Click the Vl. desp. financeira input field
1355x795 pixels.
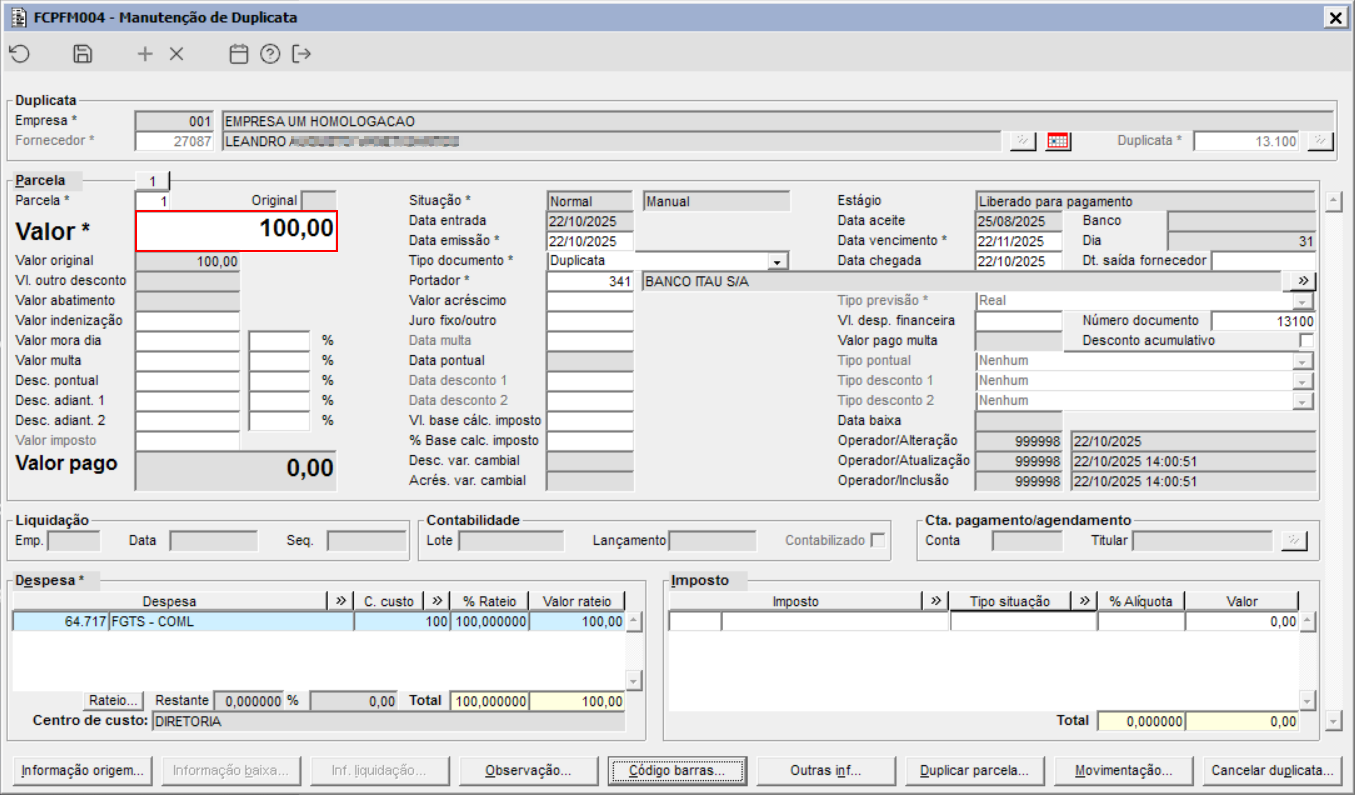coord(1018,321)
